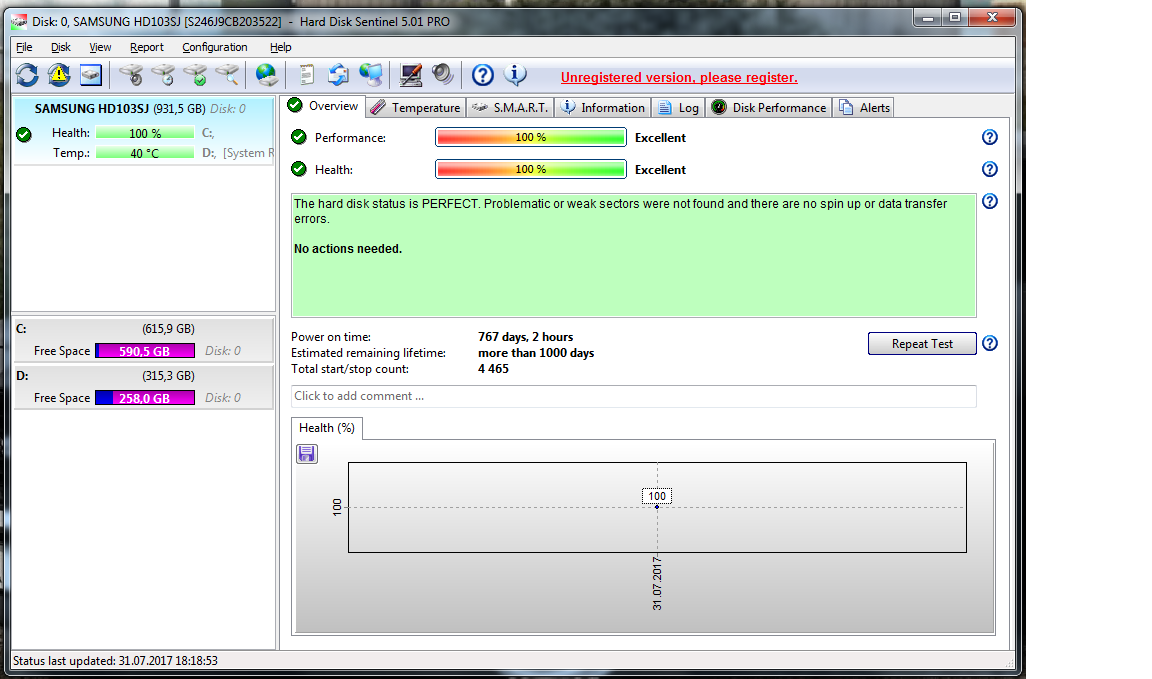1152x679 pixels.
Task: Click the 31.07.2017 graph date label
Action: coord(657,583)
